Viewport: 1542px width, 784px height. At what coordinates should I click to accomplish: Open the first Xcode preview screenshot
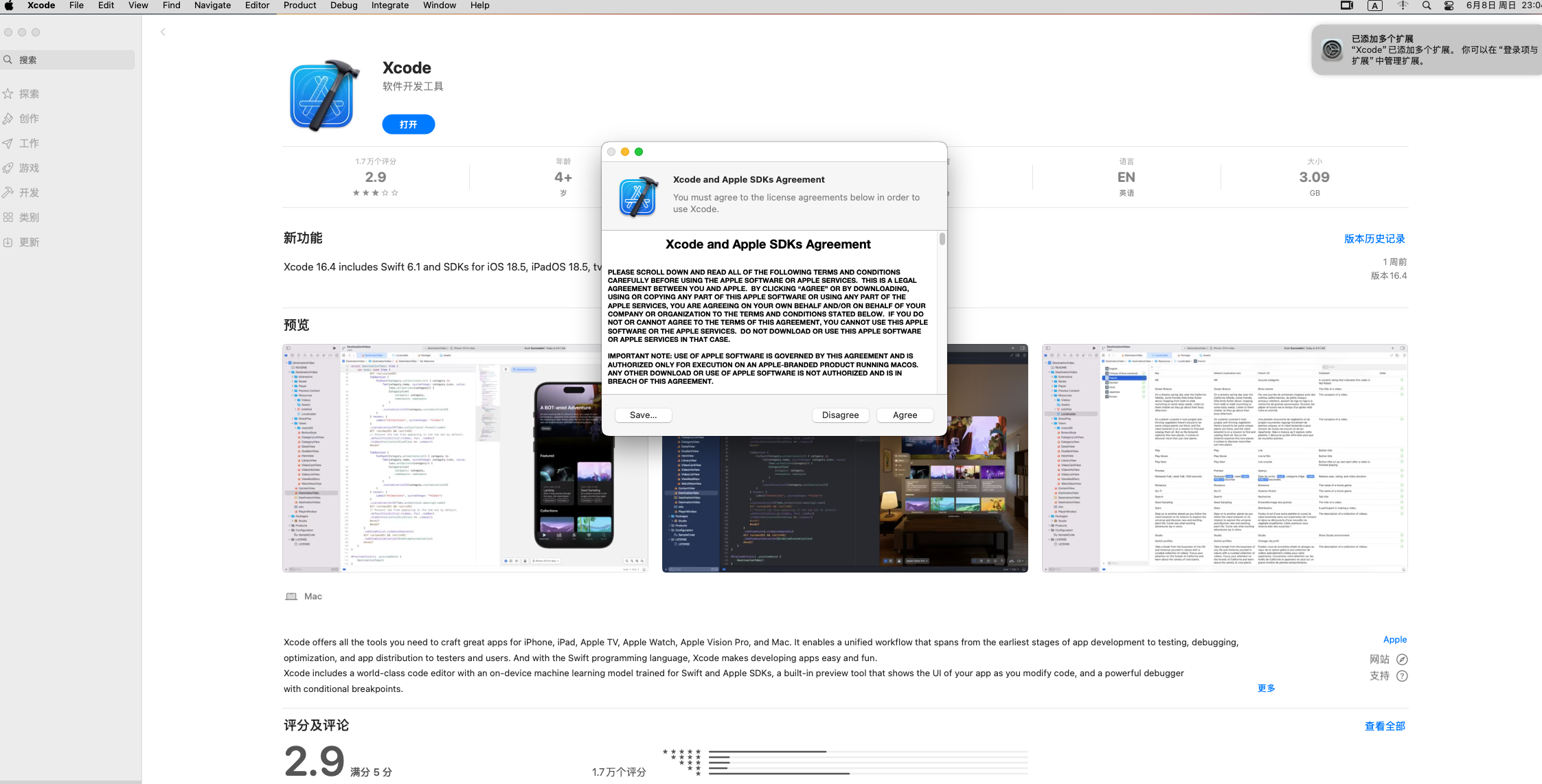pyautogui.click(x=464, y=457)
